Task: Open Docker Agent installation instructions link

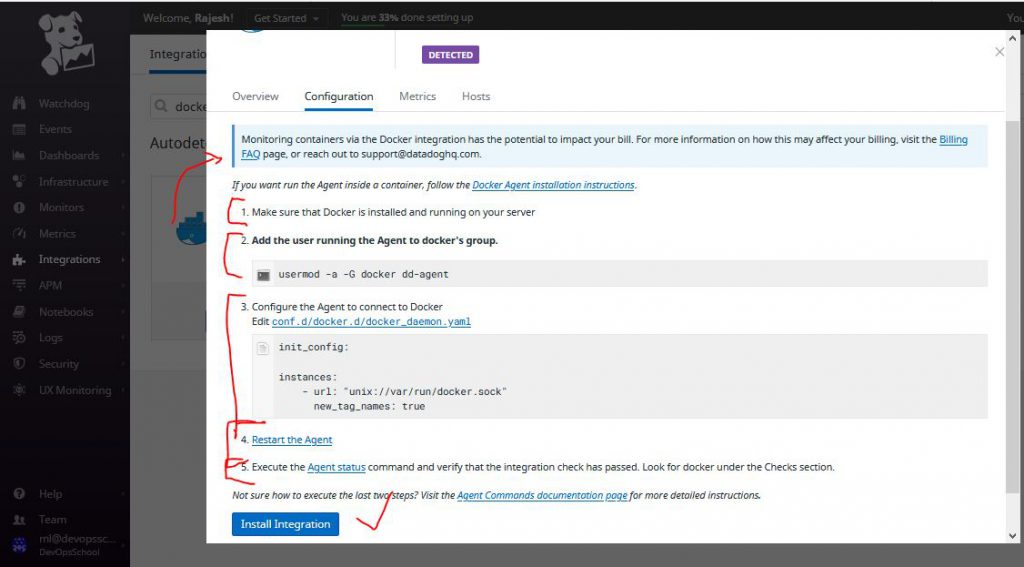Action: tap(553, 185)
